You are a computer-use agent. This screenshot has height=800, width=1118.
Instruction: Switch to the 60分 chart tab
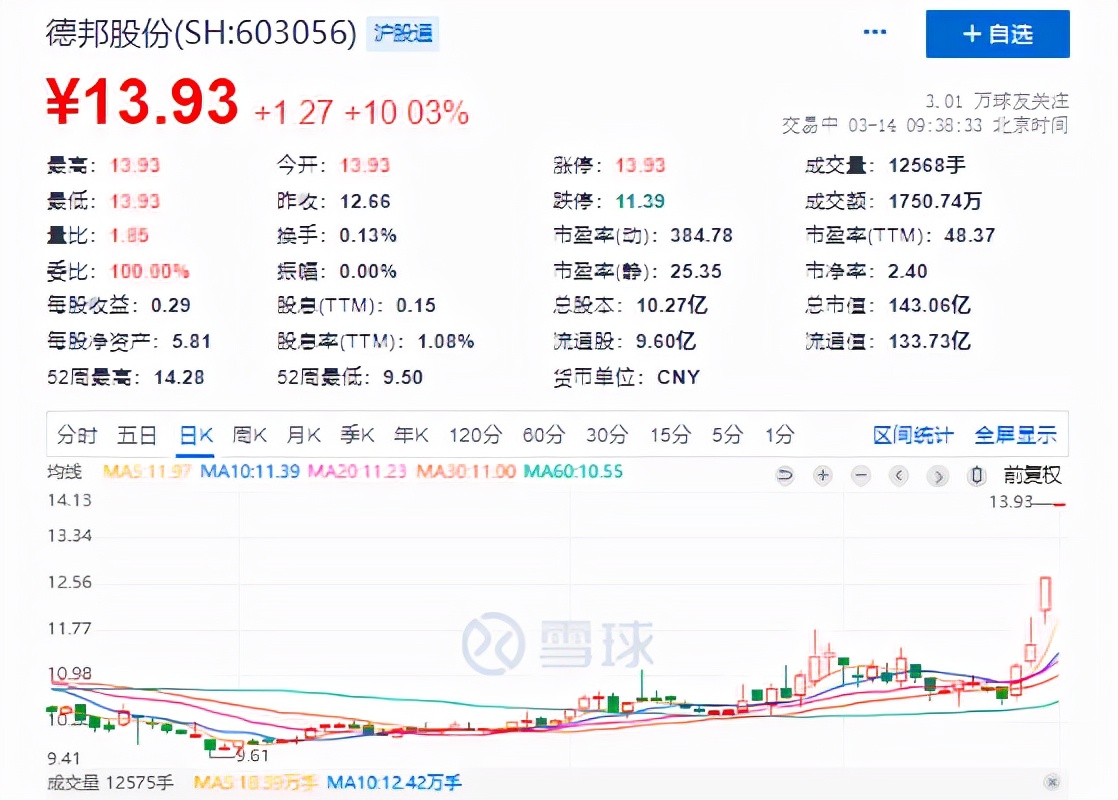544,434
